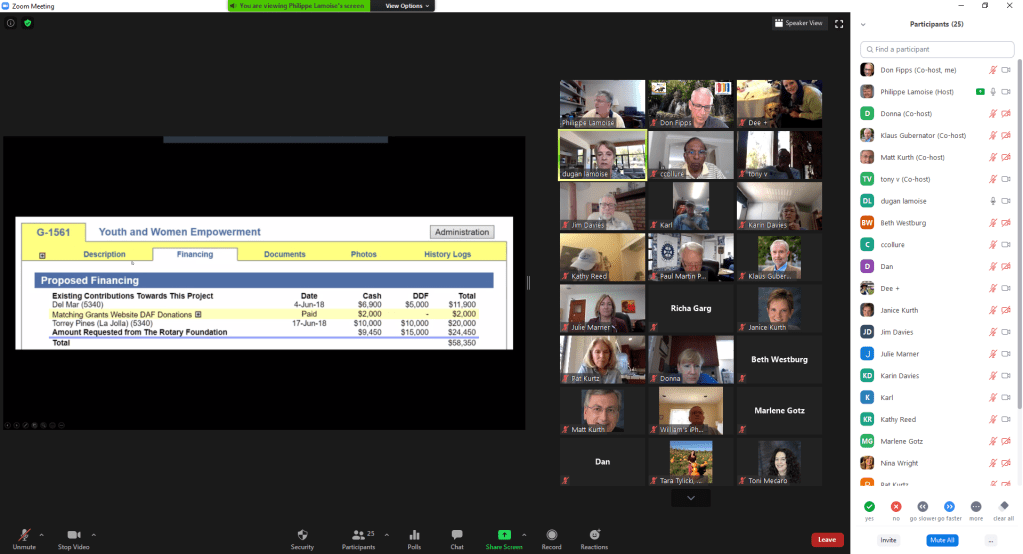Click the green Share Screen icon

(x=504, y=535)
